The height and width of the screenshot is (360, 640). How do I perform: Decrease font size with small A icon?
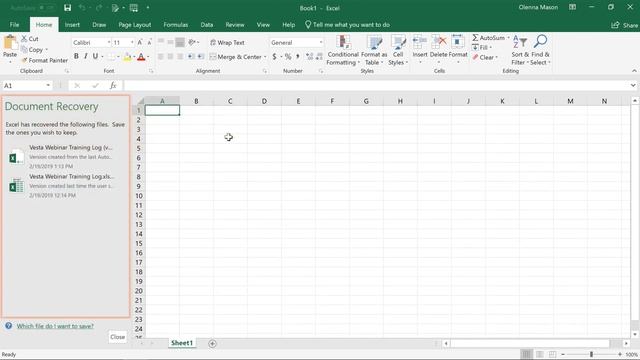pyautogui.click(x=149, y=42)
